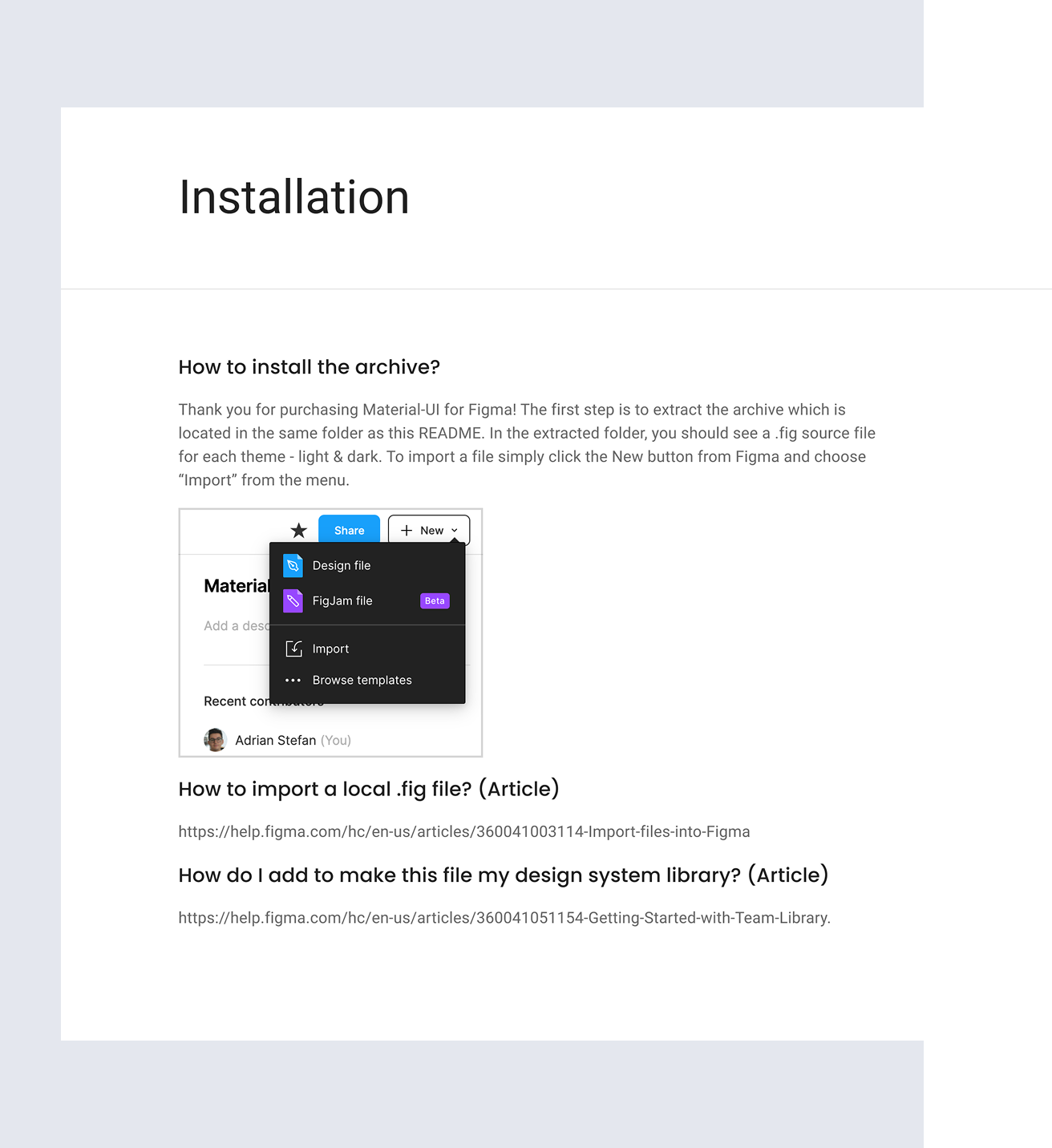Viewport: 1052px width, 1148px height.
Task: Click the design system library heading
Action: pos(504,875)
